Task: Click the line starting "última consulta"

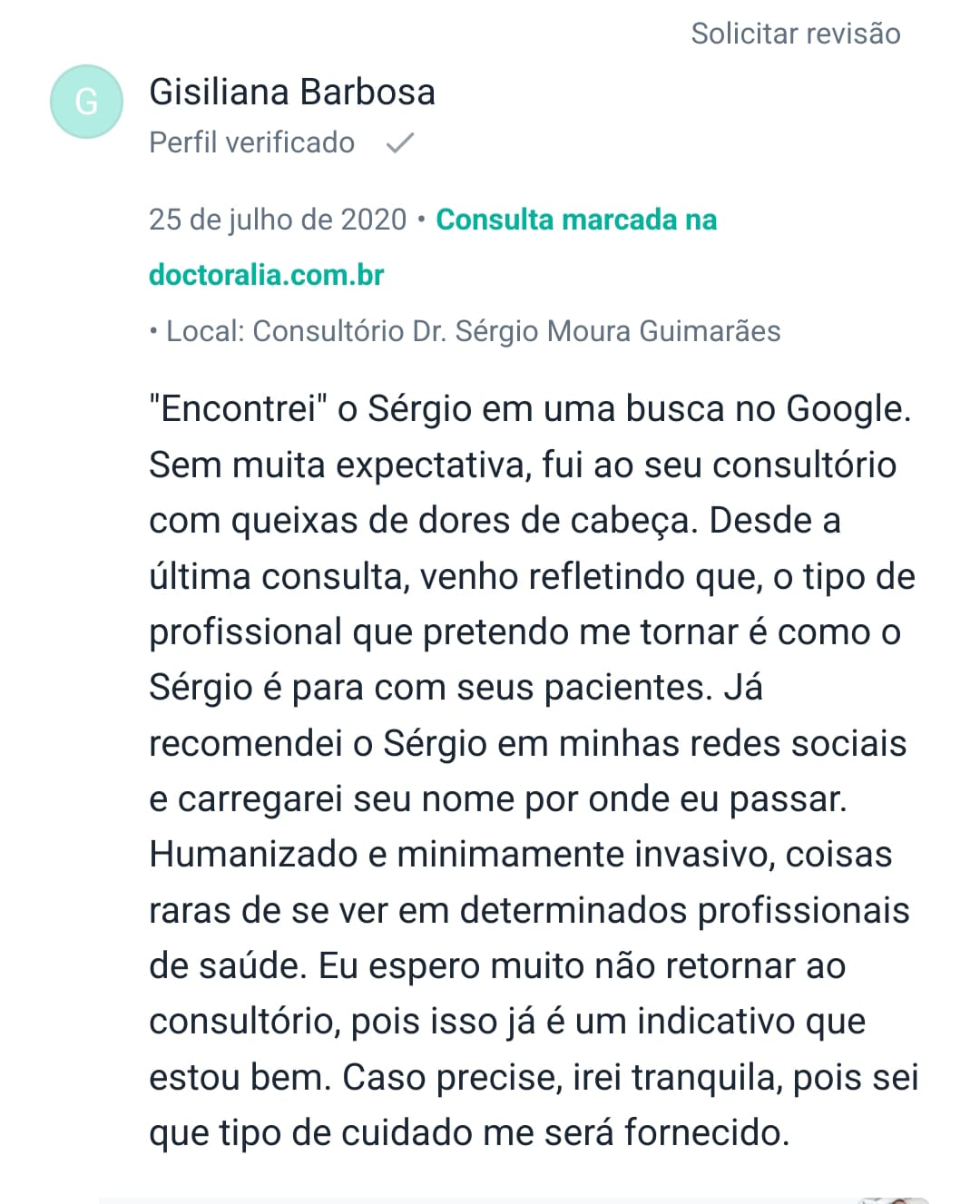Action: pos(531,577)
